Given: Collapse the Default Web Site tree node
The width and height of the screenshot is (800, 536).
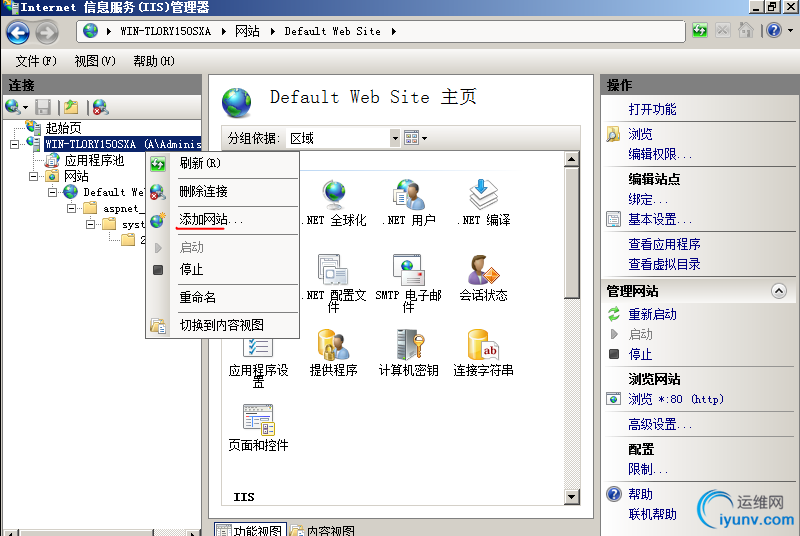Looking at the screenshot, I should [52, 192].
